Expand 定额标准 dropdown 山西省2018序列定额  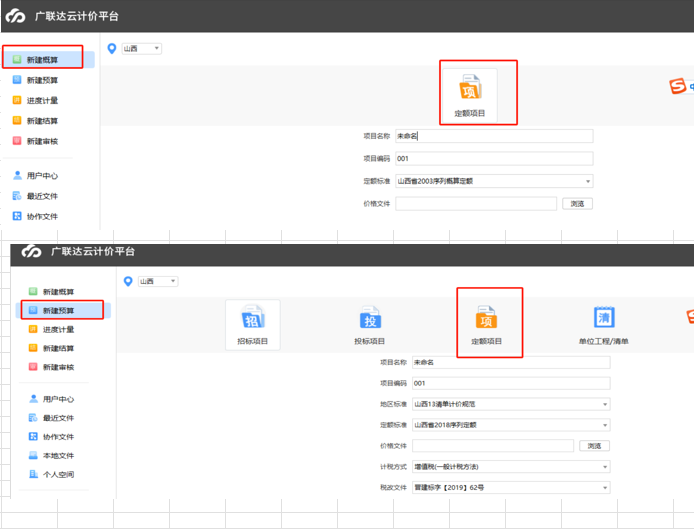click(x=511, y=425)
